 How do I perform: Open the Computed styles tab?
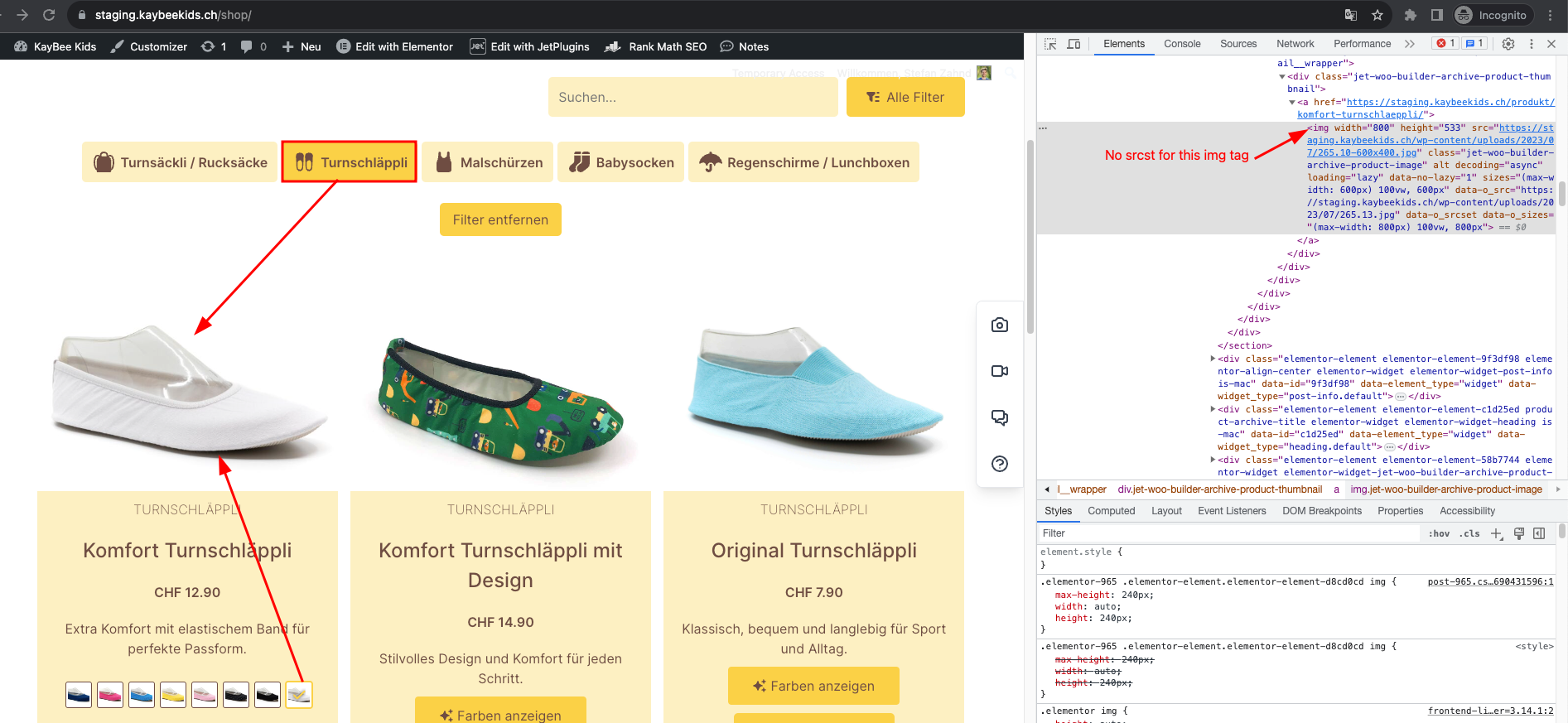[x=1111, y=511]
